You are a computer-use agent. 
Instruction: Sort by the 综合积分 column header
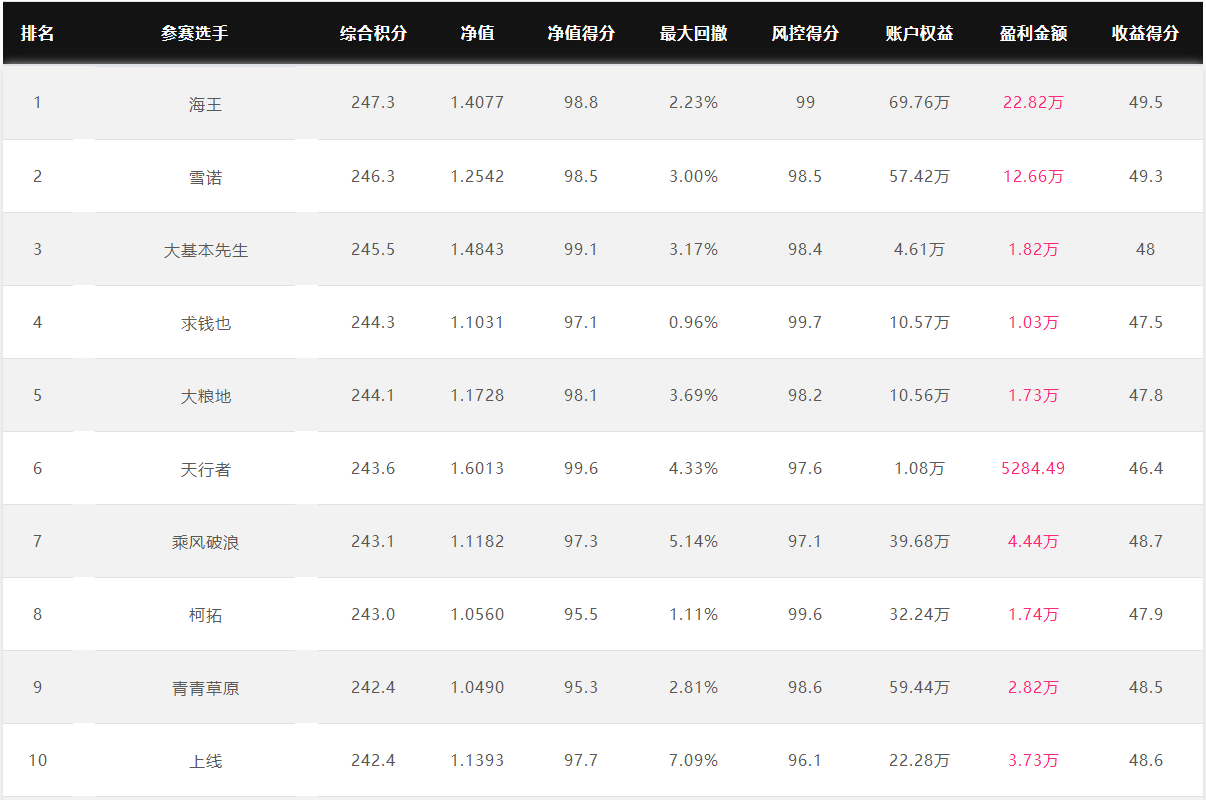coord(373,33)
